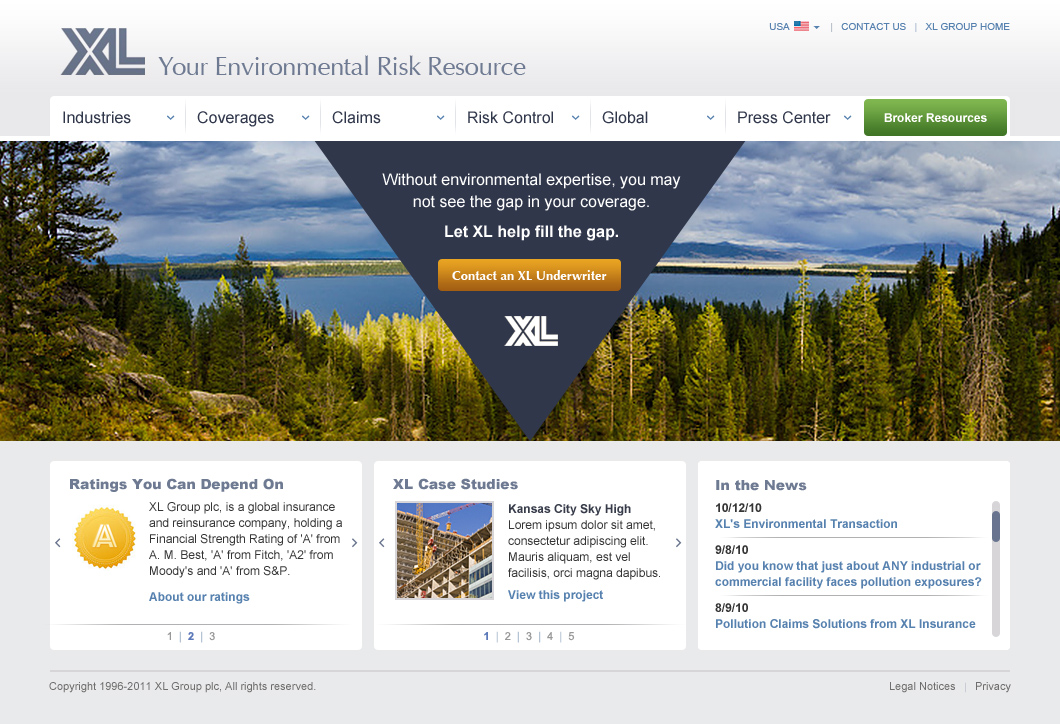
Task: Go to case studies page 1
Action: [486, 636]
